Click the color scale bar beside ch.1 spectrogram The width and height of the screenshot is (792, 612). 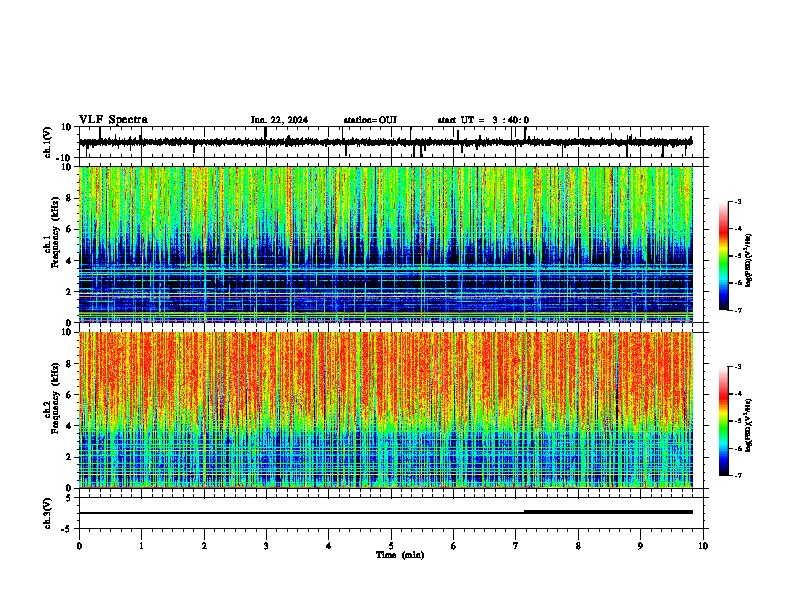(x=724, y=256)
